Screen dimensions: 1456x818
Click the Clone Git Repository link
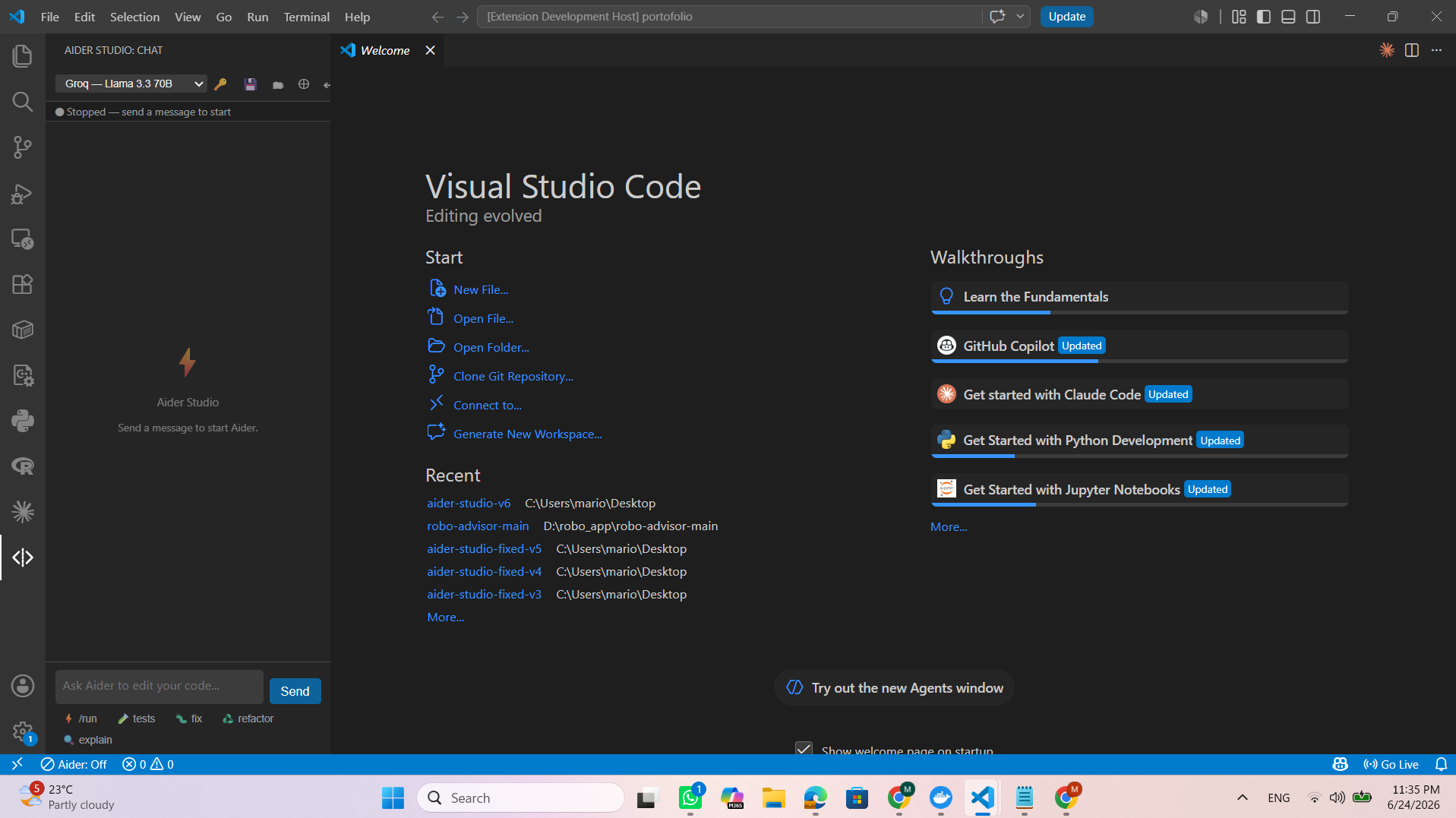[x=513, y=377]
